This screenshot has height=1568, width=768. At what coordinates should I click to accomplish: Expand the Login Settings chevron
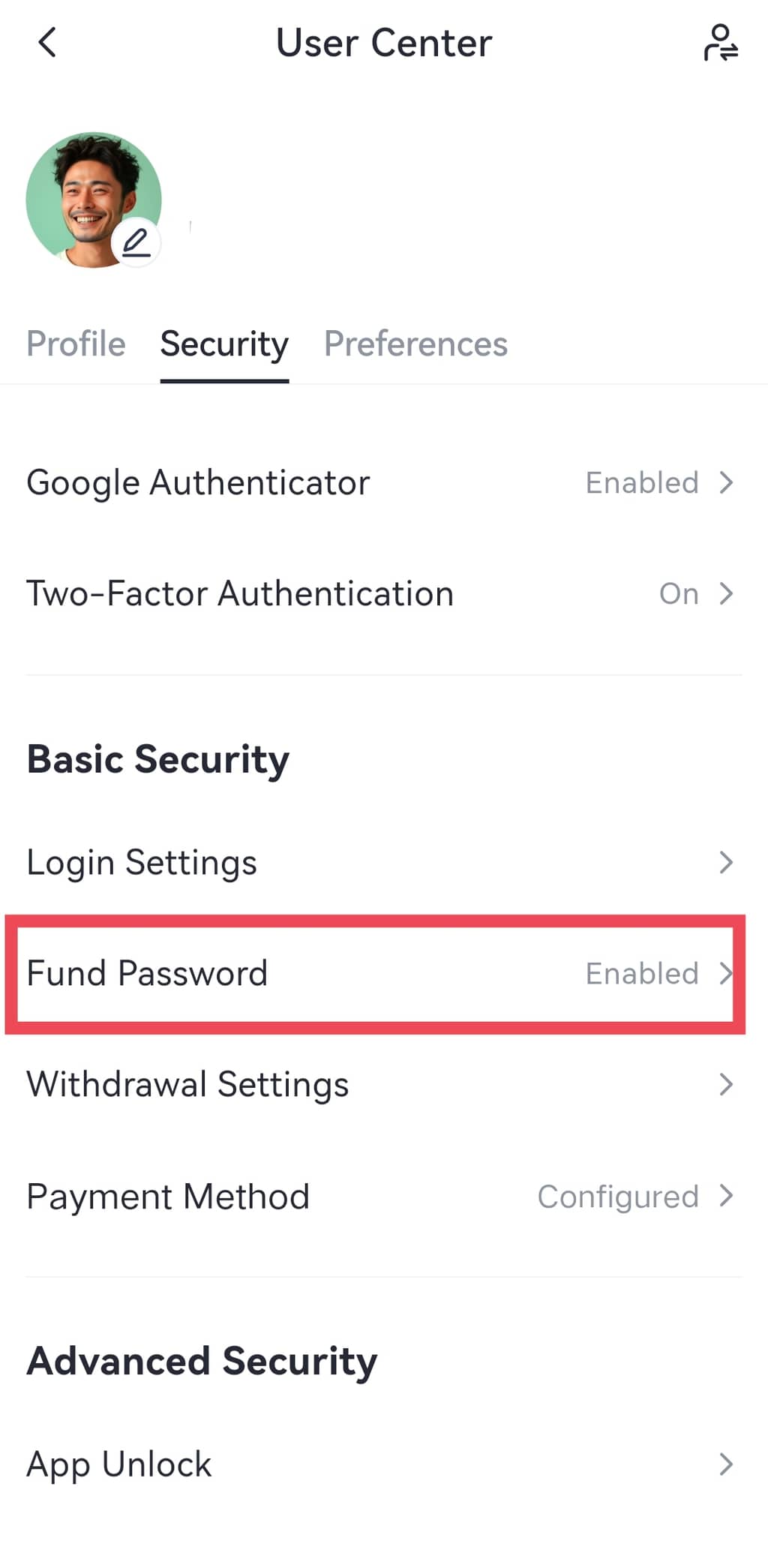[725, 862]
